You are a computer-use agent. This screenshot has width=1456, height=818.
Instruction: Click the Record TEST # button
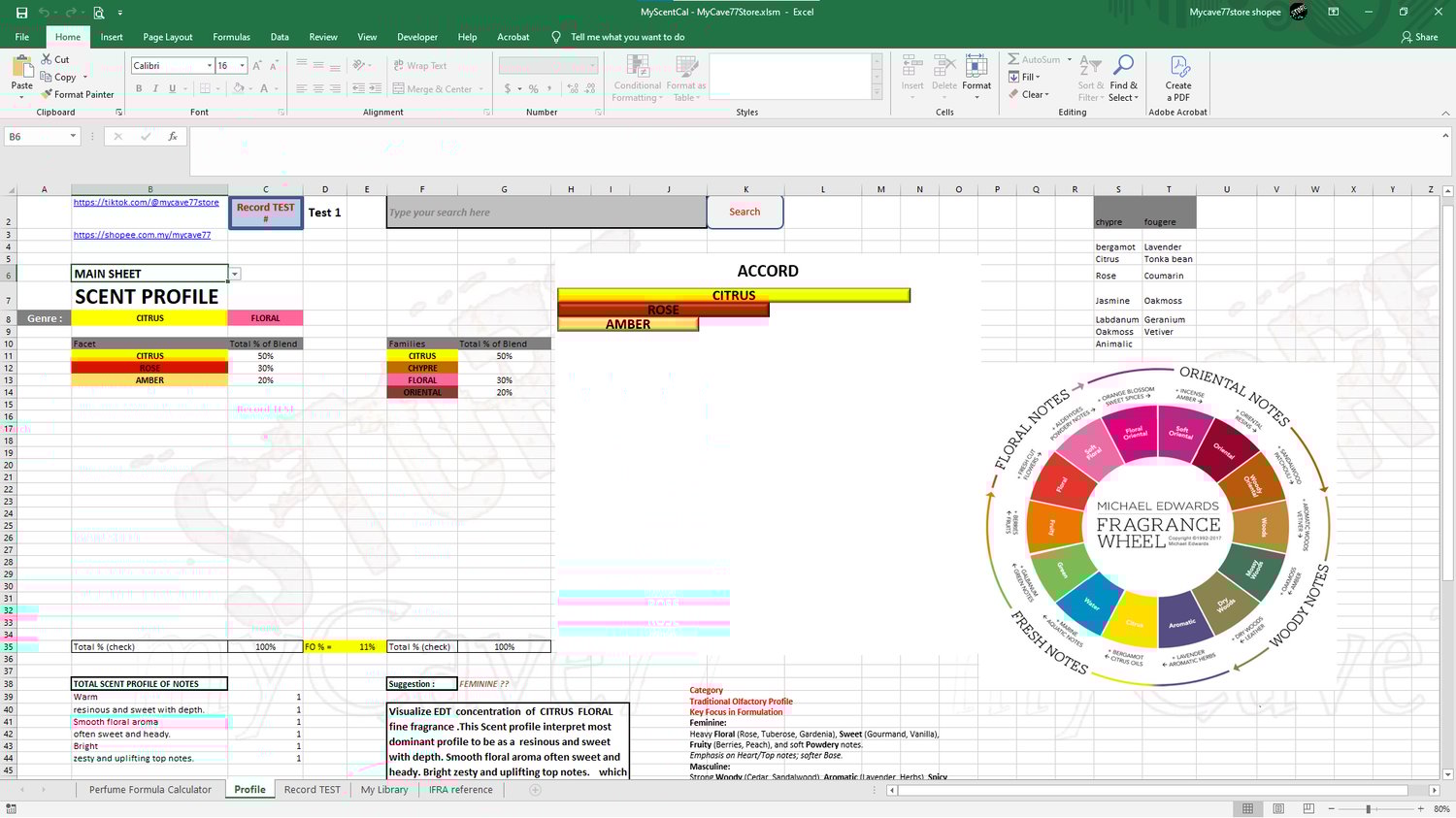(x=266, y=213)
